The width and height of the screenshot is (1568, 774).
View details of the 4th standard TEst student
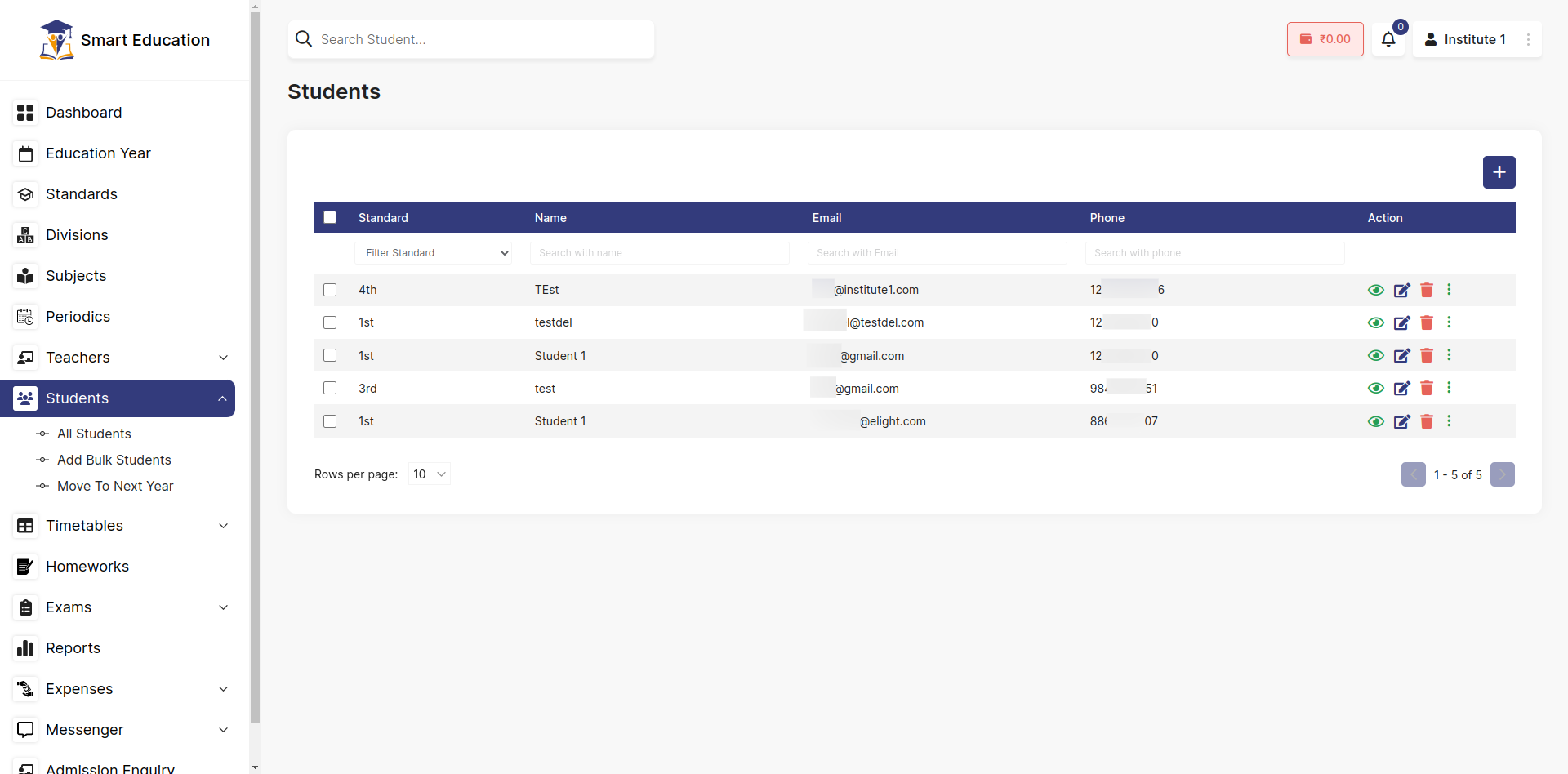click(x=1375, y=291)
